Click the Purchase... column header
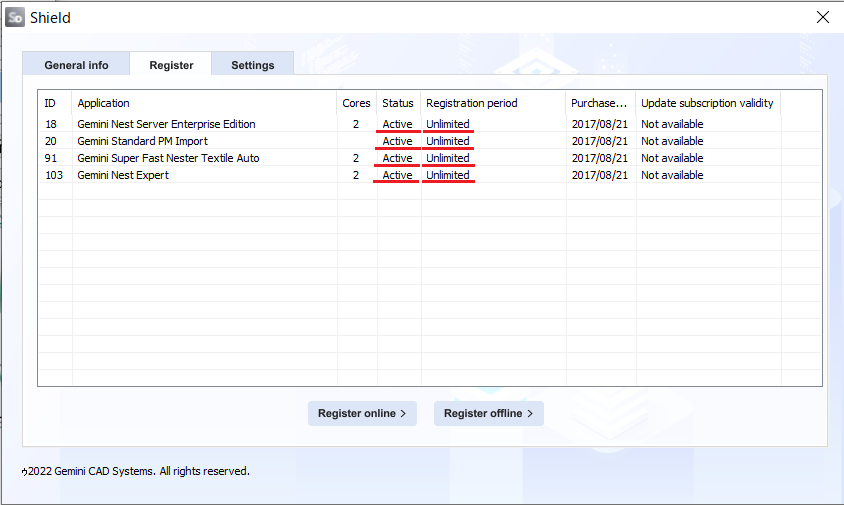This screenshot has height=505, width=844. coord(600,103)
